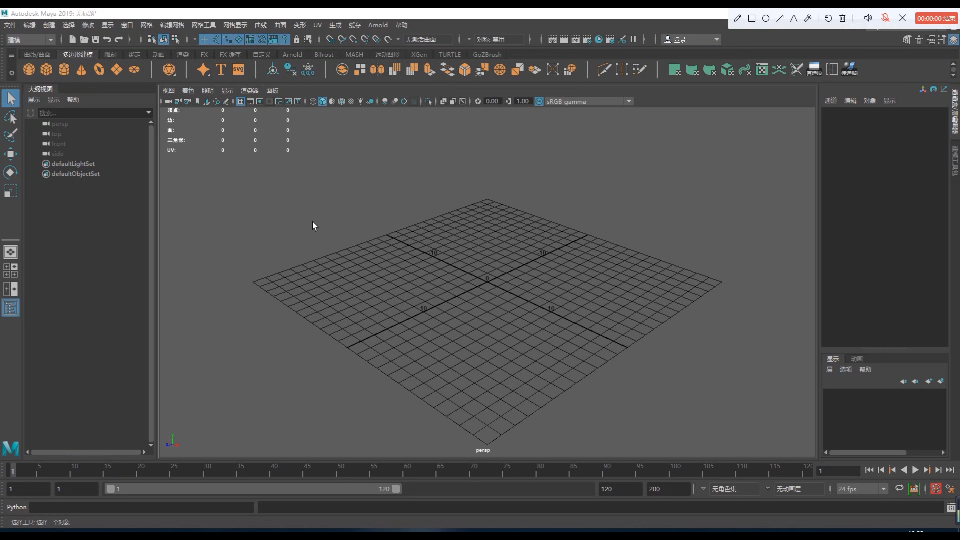The image size is (960, 540).
Task: Open the Arnold menu in the menu bar
Action: click(x=378, y=24)
